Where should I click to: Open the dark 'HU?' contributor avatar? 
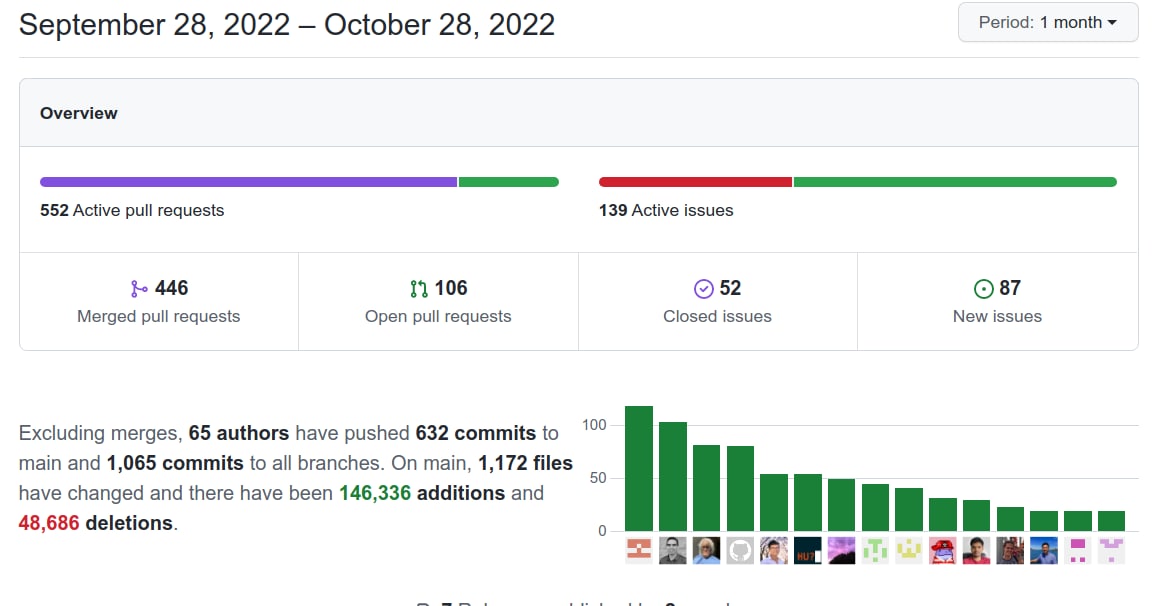tap(808, 551)
